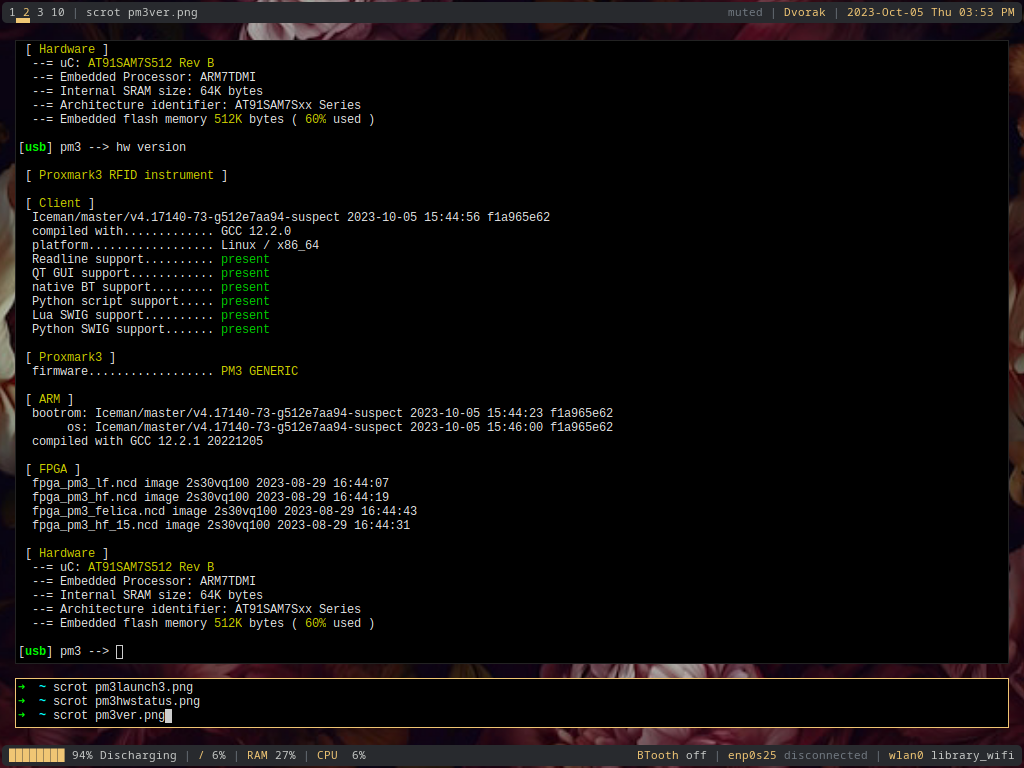1024x768 pixels.
Task: Click 'present' next to Python script support
Action: click(x=245, y=302)
